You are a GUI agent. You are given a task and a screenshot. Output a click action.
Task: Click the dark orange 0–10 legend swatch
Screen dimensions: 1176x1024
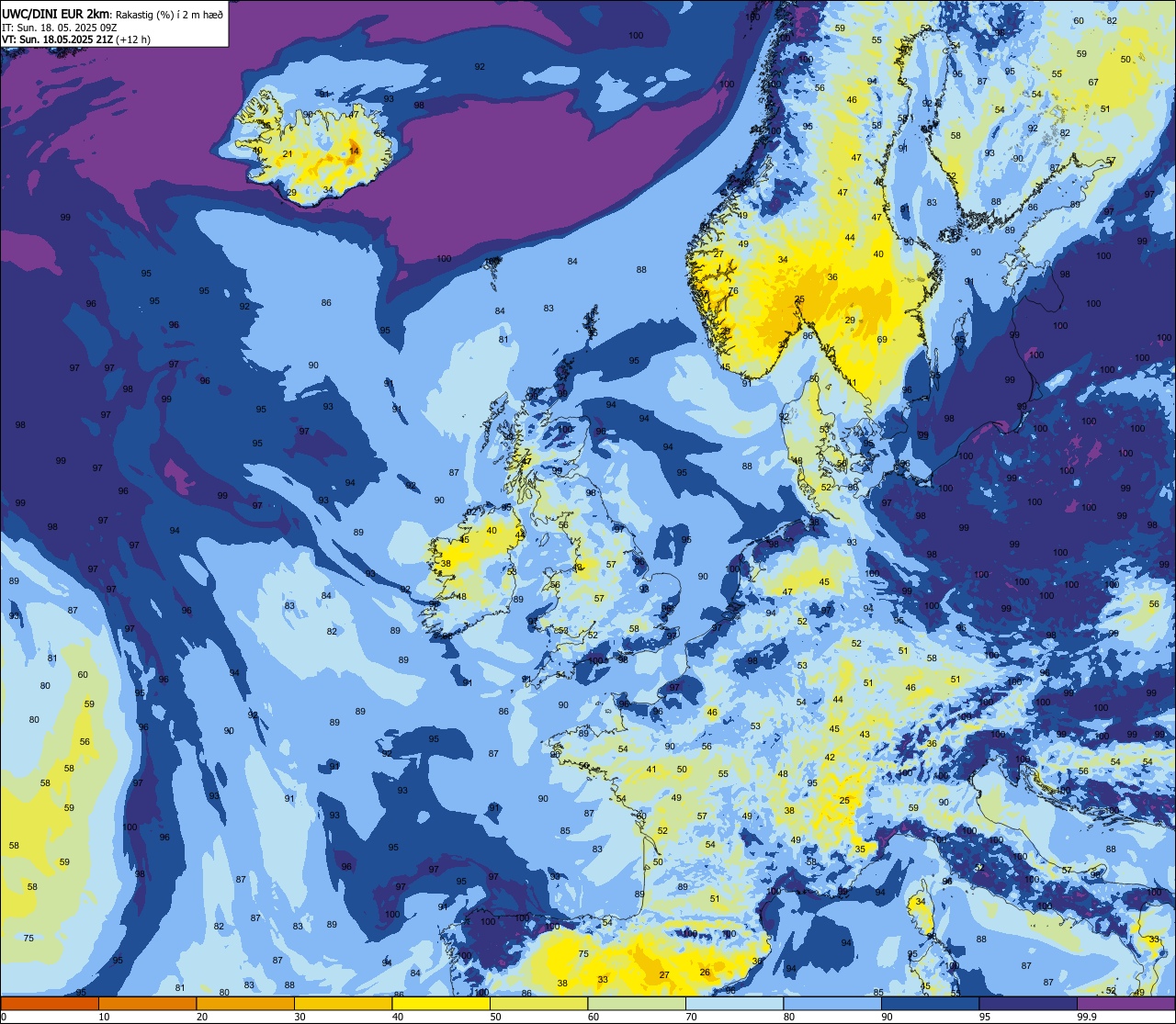pyautogui.click(x=50, y=1003)
